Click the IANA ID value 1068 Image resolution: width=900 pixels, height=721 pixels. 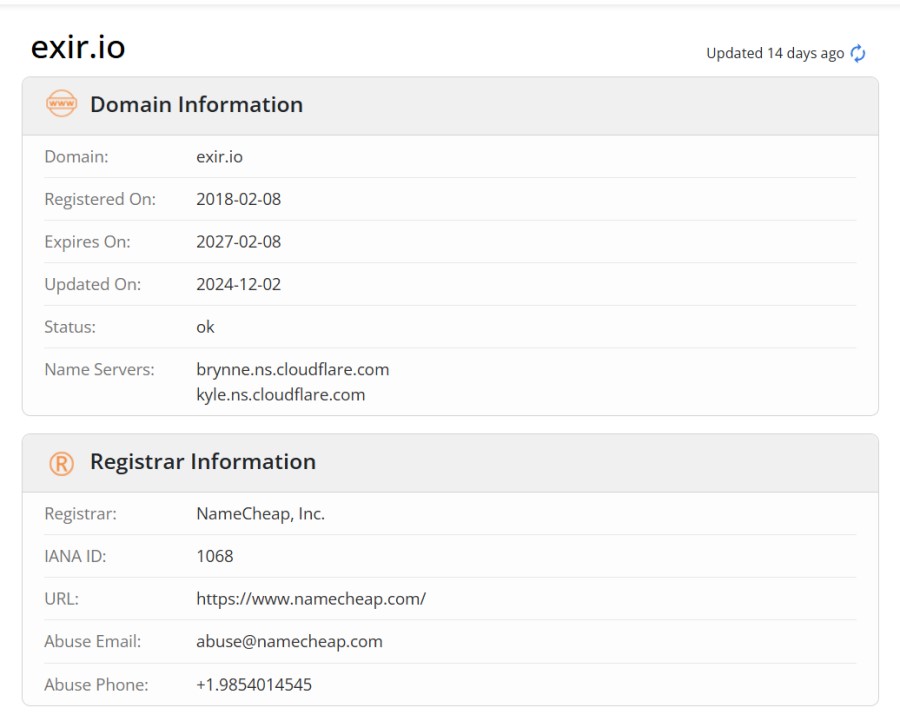click(x=214, y=557)
